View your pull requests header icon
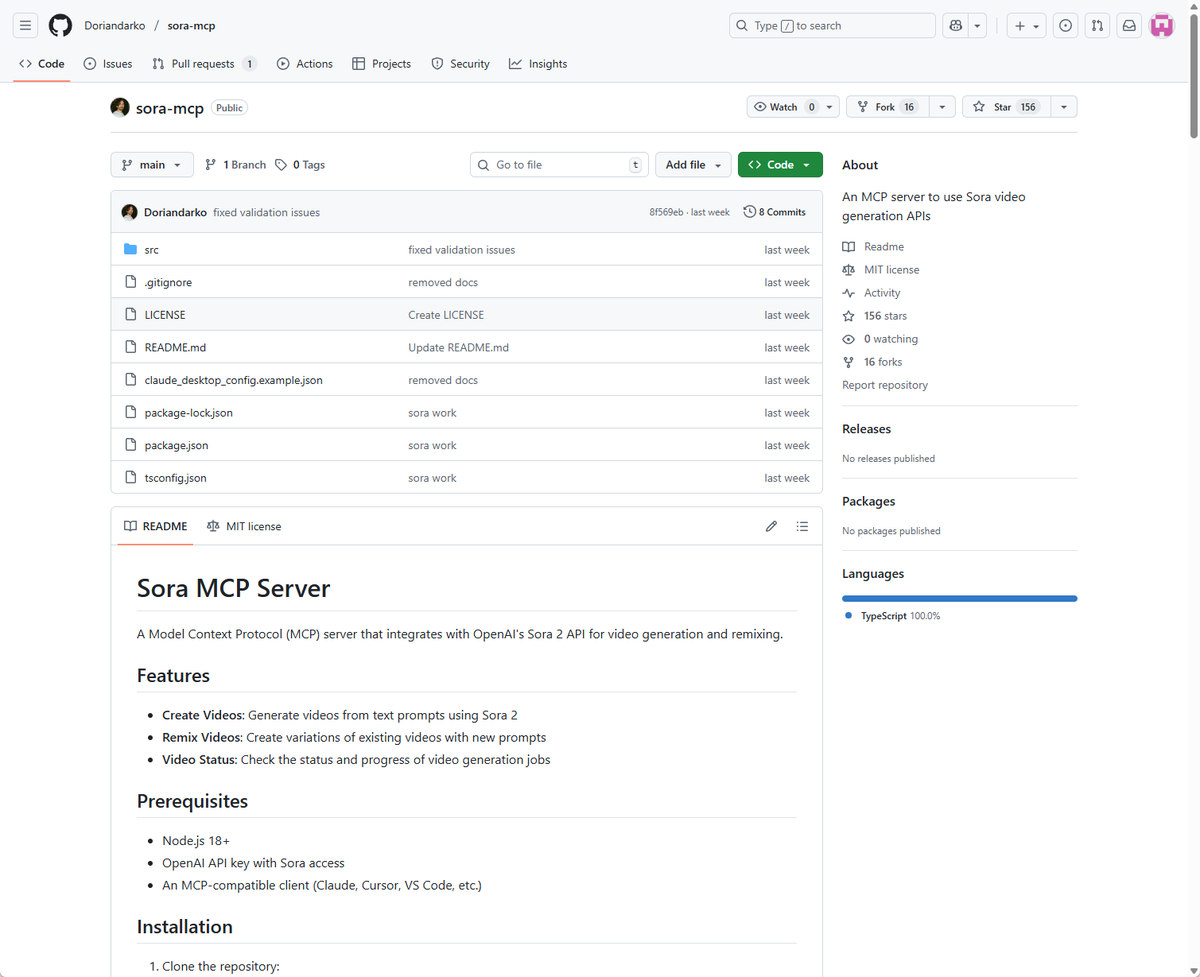 (1098, 26)
